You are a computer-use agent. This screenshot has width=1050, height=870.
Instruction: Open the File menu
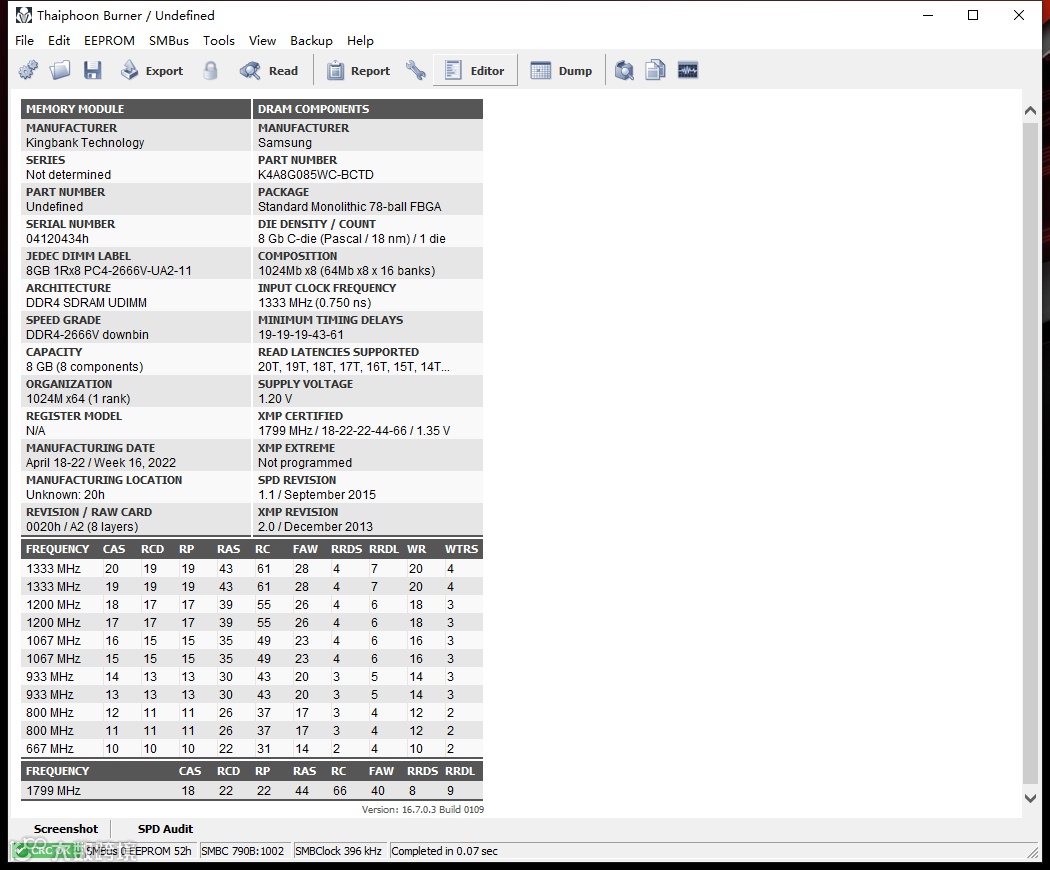pos(24,40)
